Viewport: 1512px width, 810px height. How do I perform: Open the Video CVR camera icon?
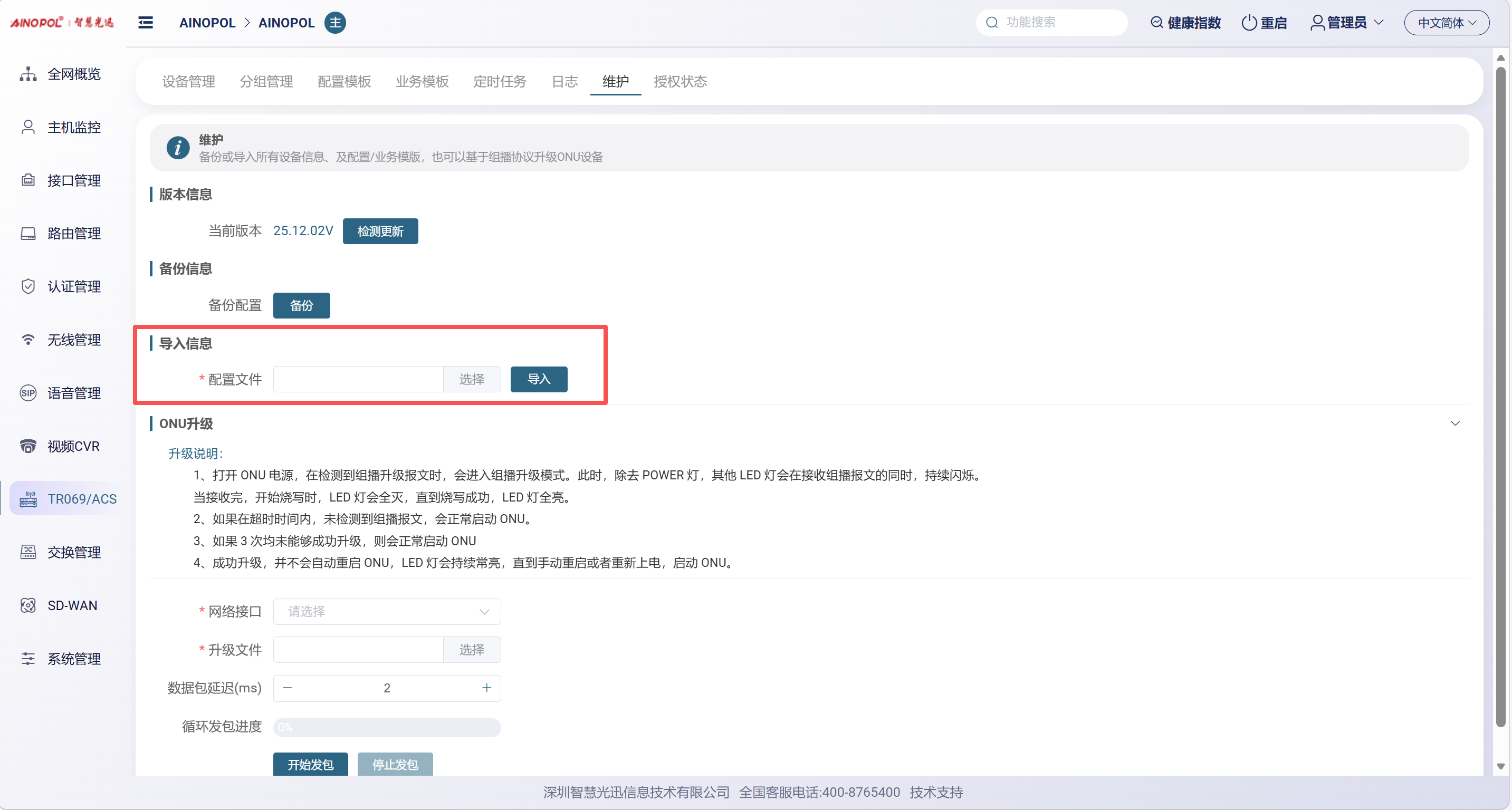pos(28,446)
